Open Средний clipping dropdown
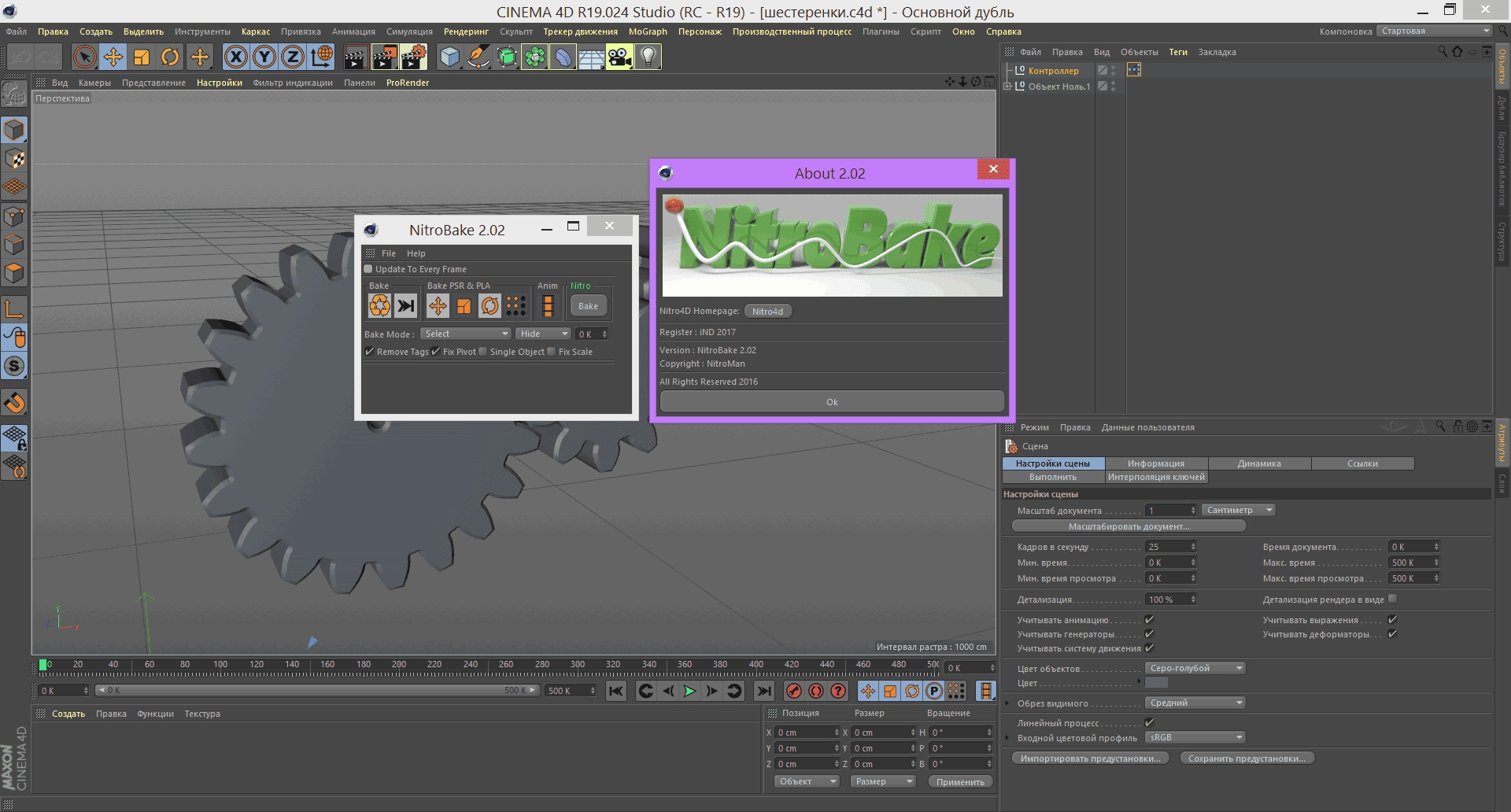This screenshot has height=812, width=1511. (1195, 703)
